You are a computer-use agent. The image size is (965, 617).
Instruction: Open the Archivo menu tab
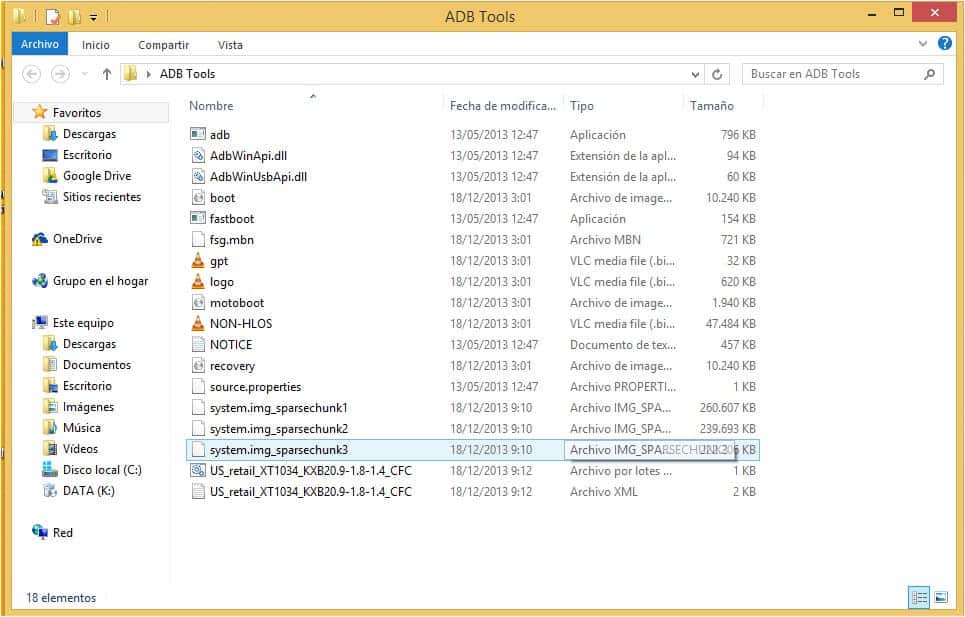39,44
